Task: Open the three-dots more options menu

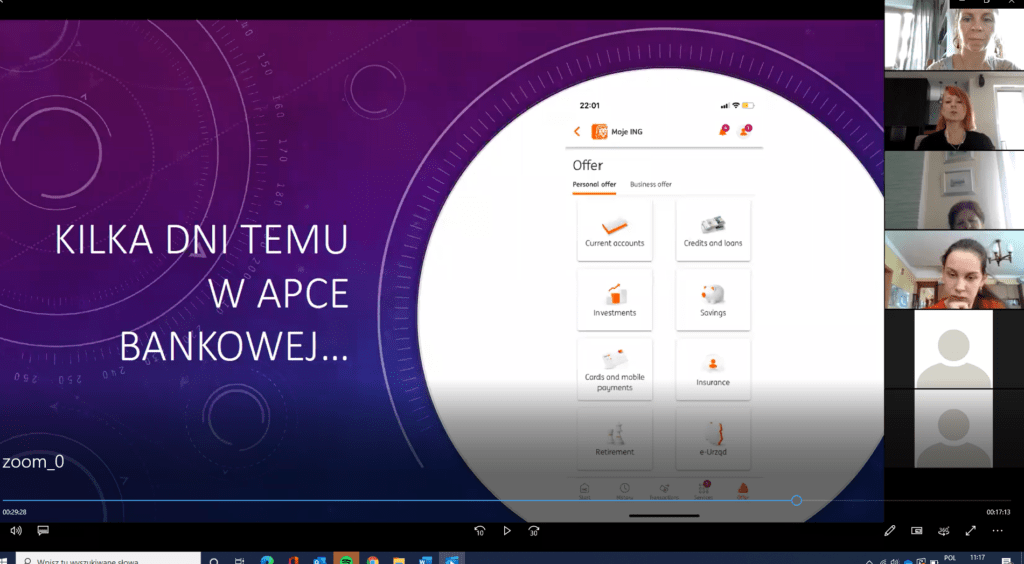Action: click(x=997, y=531)
